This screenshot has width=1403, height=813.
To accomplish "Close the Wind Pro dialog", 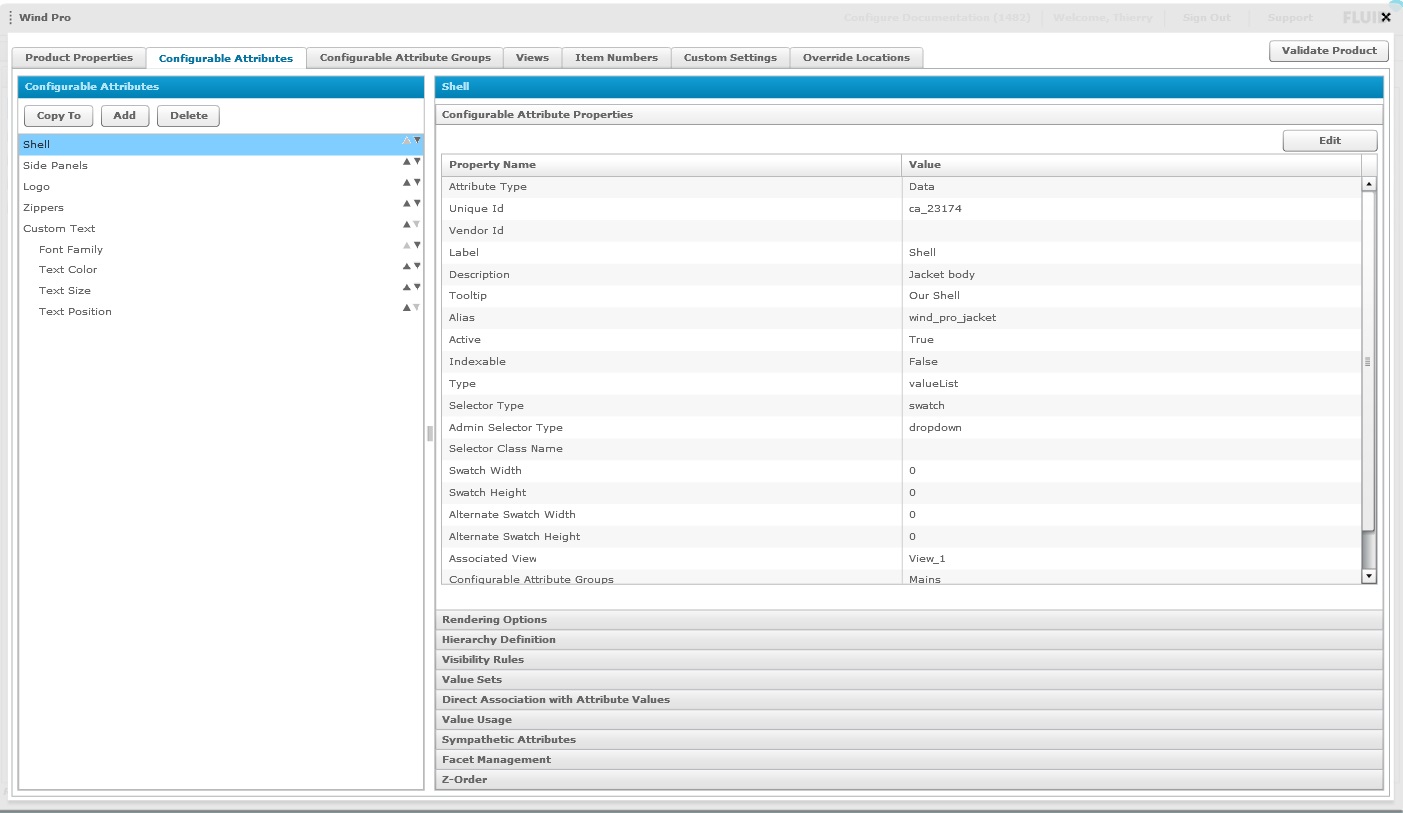I will click(1385, 17).
